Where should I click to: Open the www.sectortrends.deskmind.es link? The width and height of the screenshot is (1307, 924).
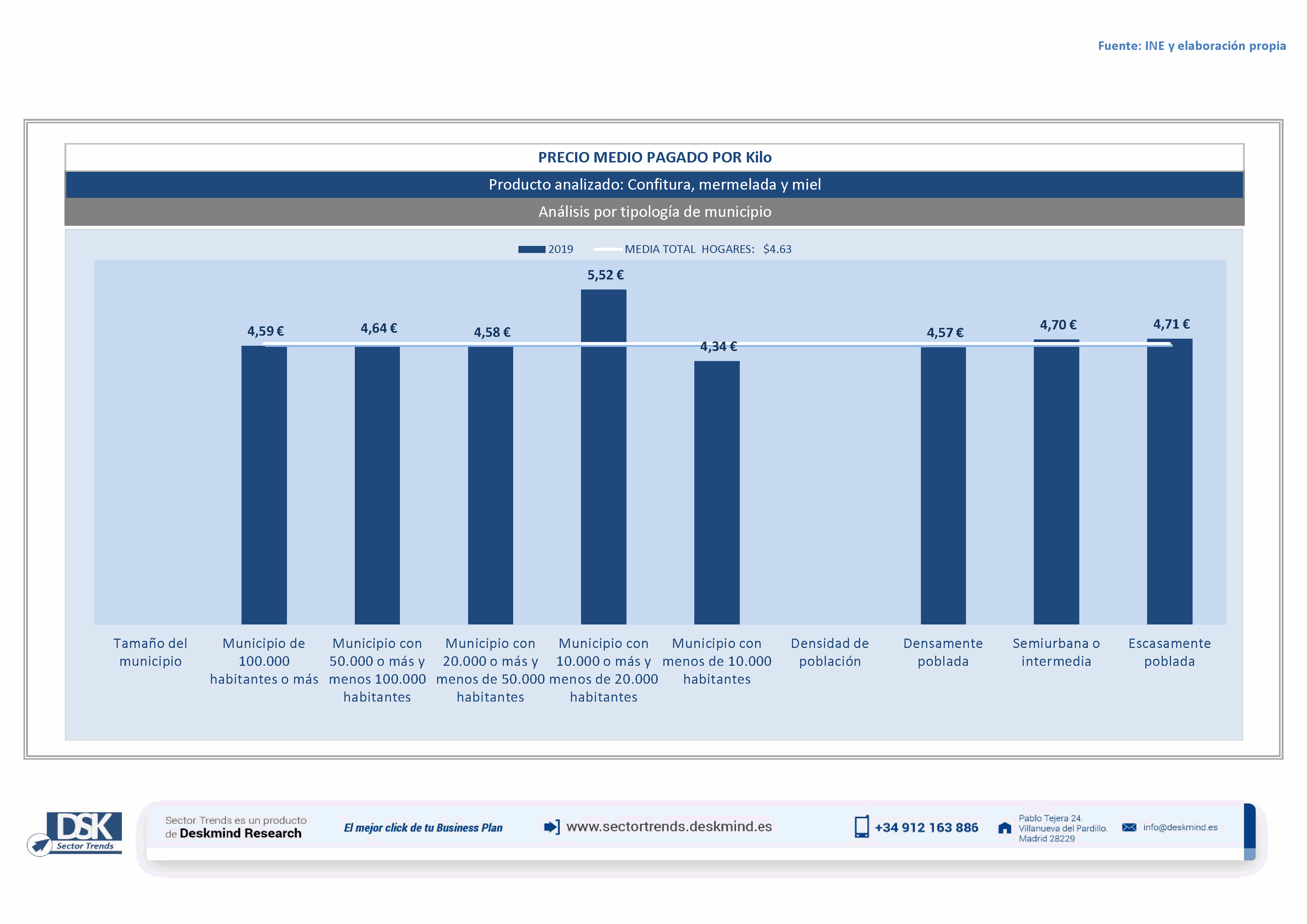click(669, 827)
